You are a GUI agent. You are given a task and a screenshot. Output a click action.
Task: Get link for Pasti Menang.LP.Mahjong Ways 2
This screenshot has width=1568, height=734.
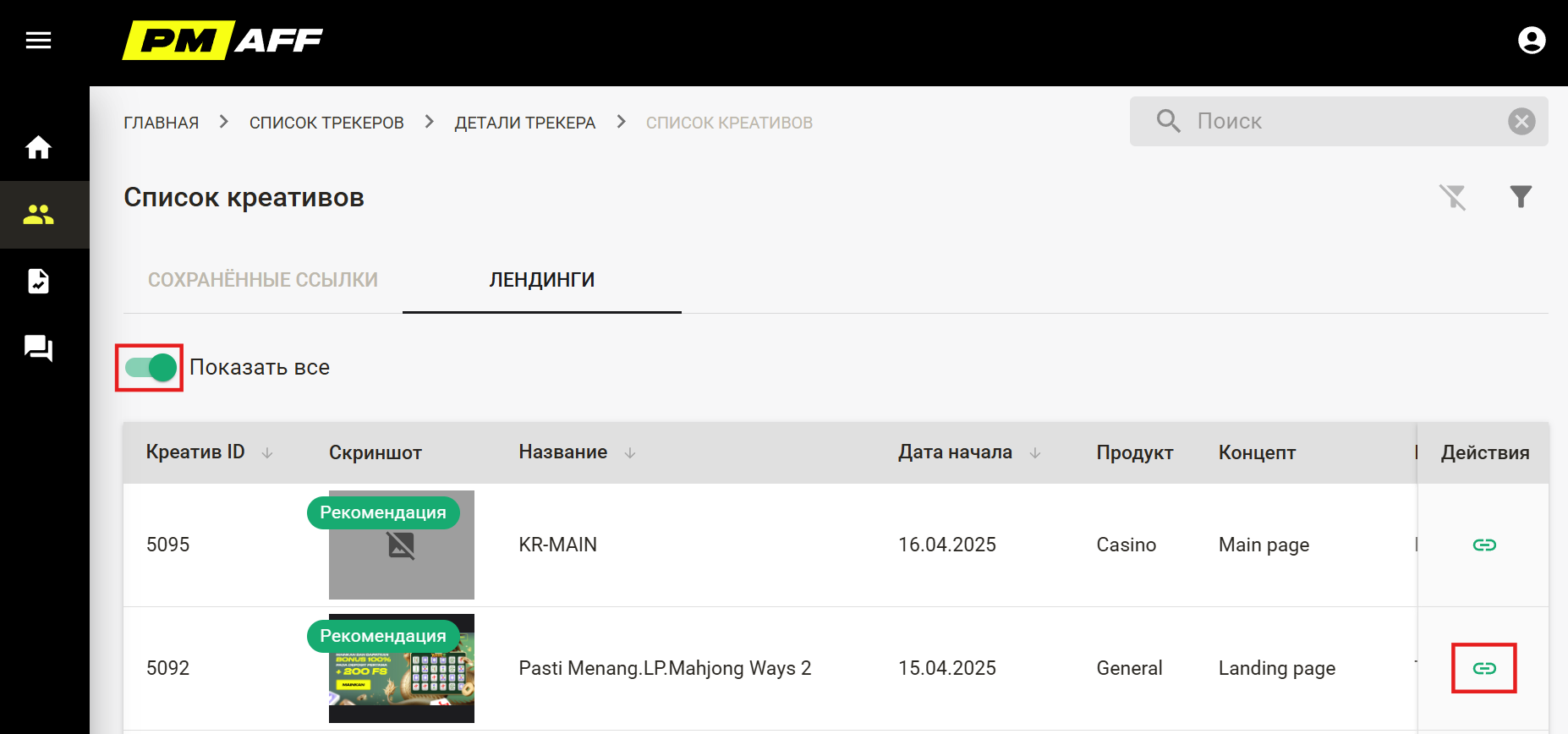1484,668
